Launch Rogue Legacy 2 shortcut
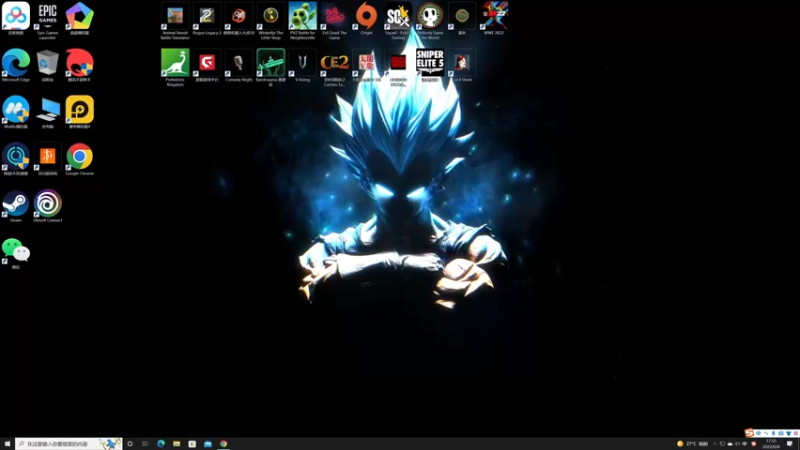This screenshot has height=450, width=800. coord(207,18)
